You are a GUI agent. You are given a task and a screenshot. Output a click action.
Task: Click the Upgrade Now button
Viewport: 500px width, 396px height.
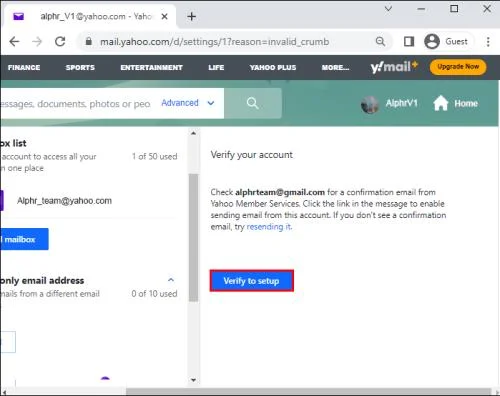pyautogui.click(x=458, y=67)
